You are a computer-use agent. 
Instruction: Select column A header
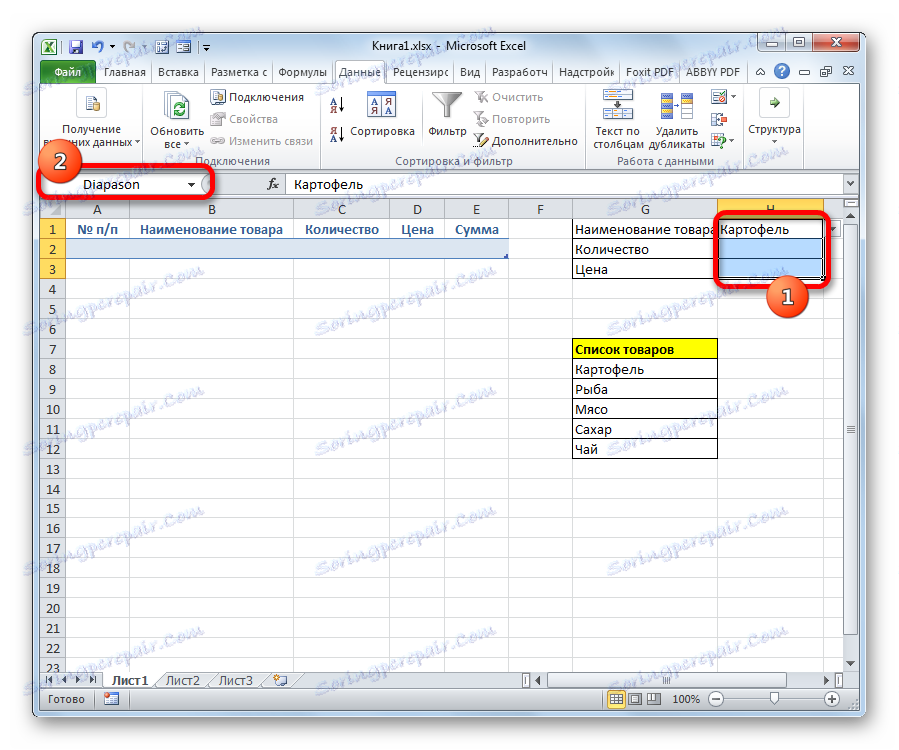(x=97, y=210)
